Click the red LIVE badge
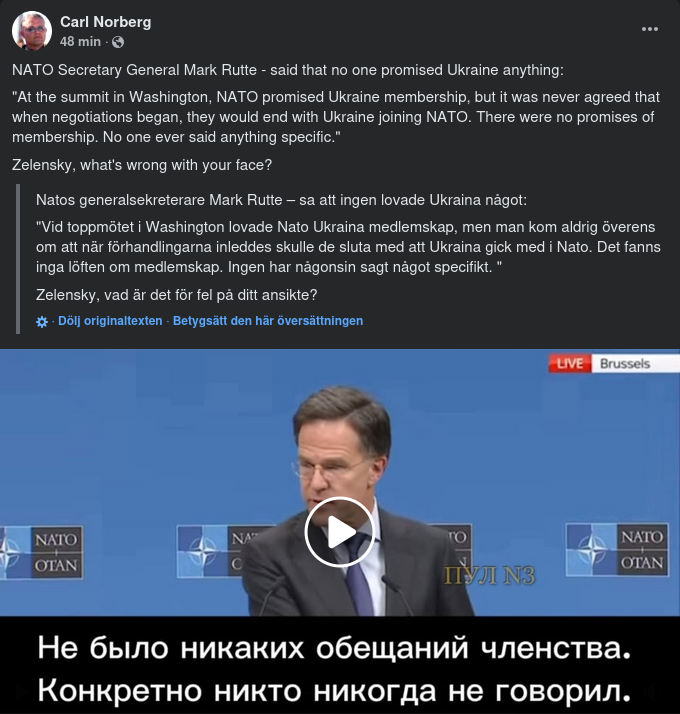The height and width of the screenshot is (714, 680). 570,363
